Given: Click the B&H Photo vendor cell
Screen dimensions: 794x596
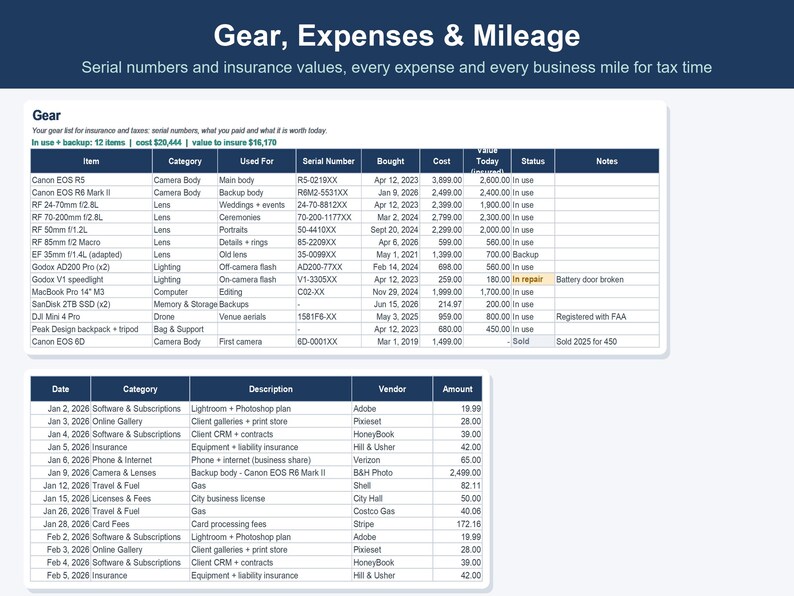Looking at the screenshot, I should (x=392, y=472).
